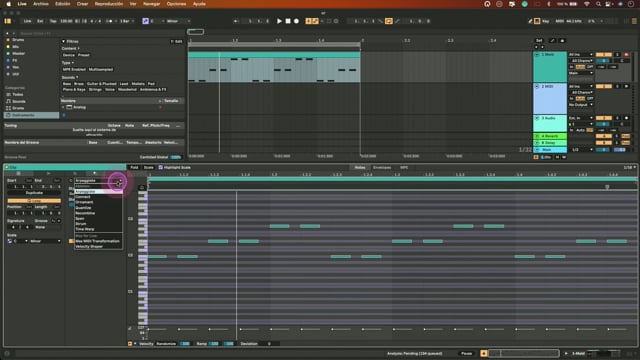Screen dimensions: 640x360
Task: Toggle the browser show/hide icon at top left
Action: click(x=7, y=21)
